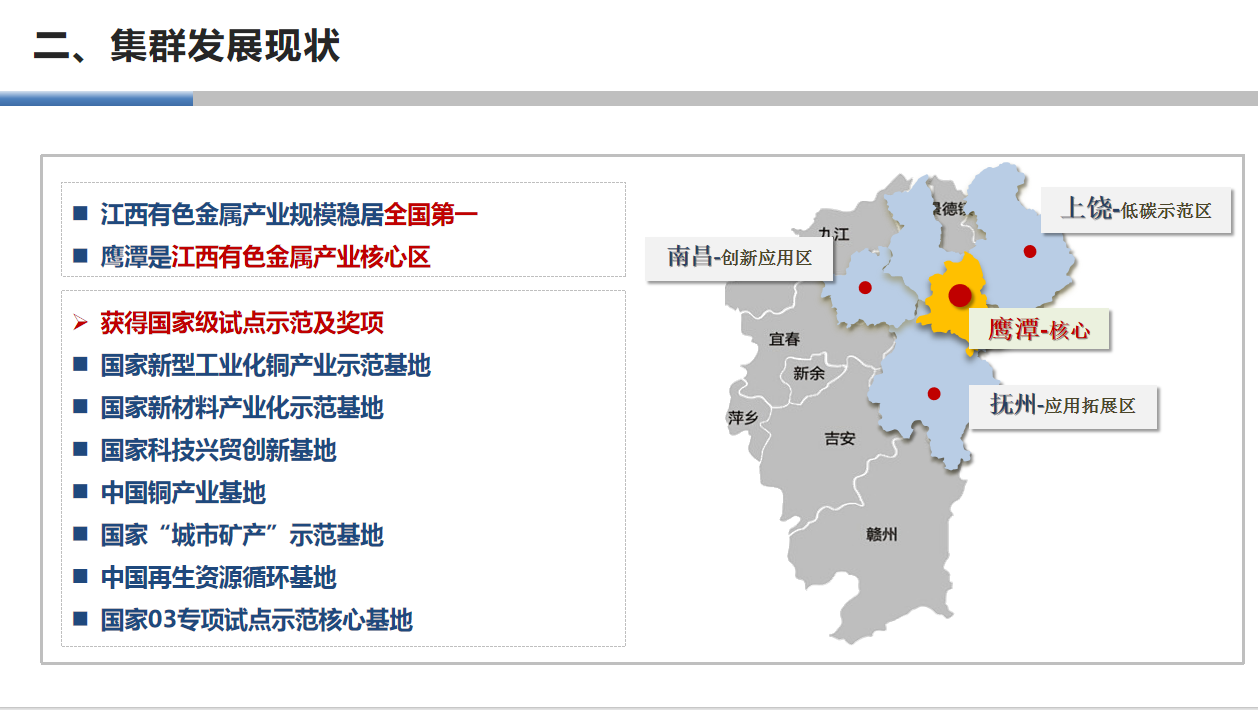Select the 鹰潭-核心 callout label
The image size is (1258, 710).
point(1039,329)
